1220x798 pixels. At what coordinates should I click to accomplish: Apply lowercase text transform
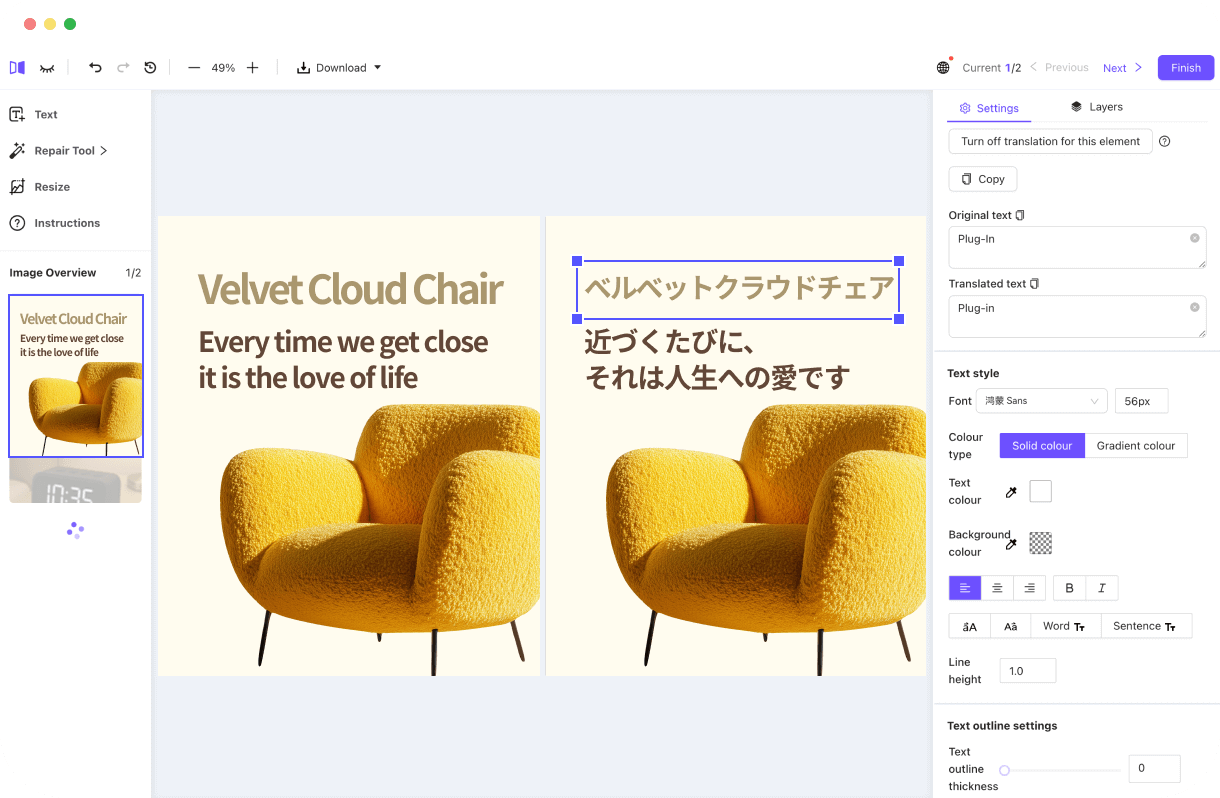(1010, 626)
